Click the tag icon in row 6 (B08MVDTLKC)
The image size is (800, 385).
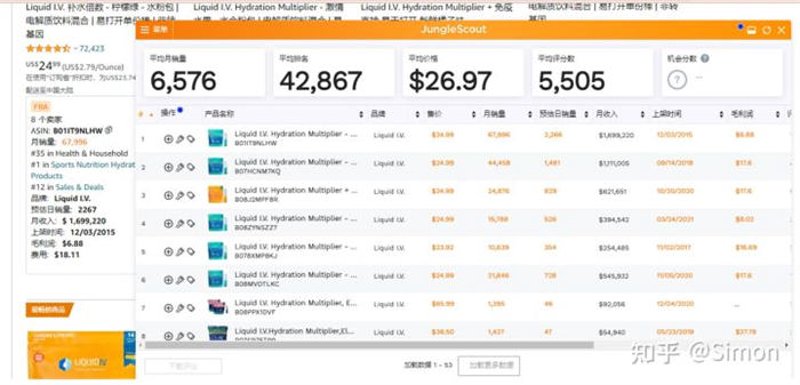(190, 279)
